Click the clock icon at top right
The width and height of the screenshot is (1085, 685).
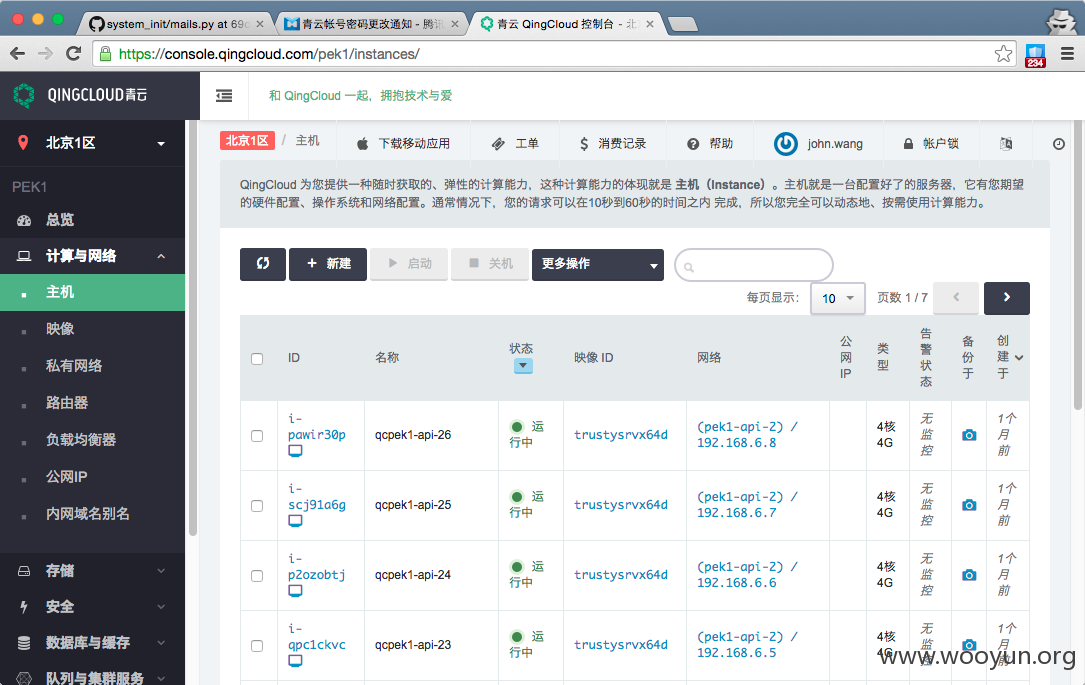coord(1059,144)
